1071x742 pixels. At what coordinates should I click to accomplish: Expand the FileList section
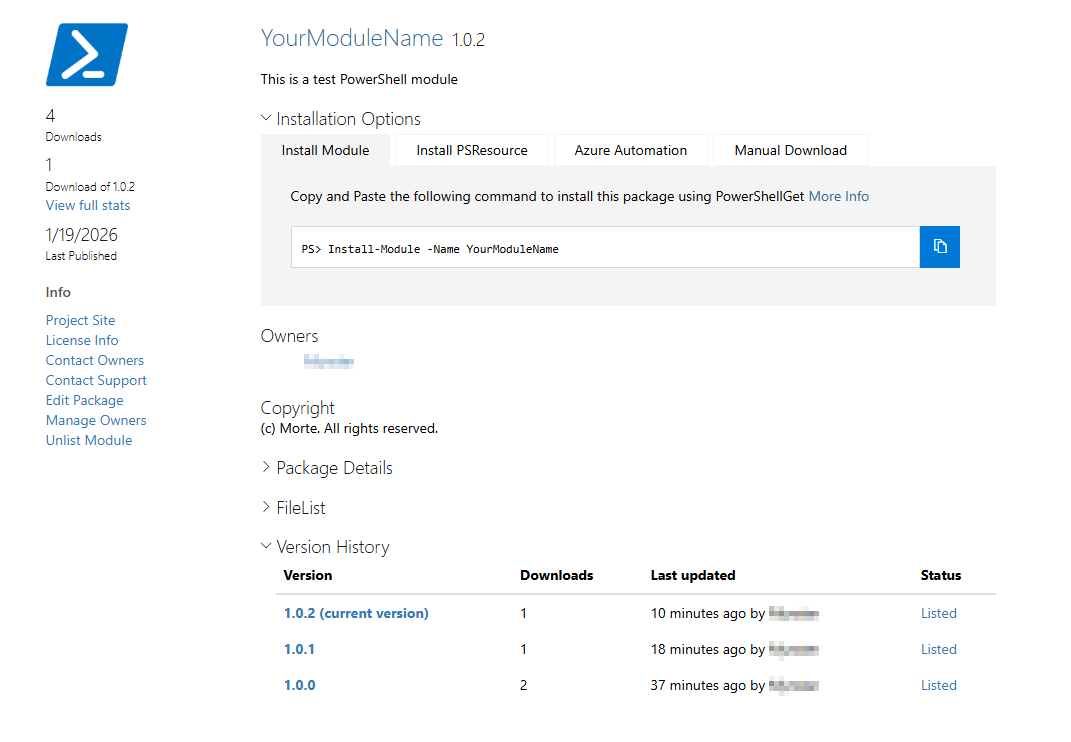tap(301, 507)
